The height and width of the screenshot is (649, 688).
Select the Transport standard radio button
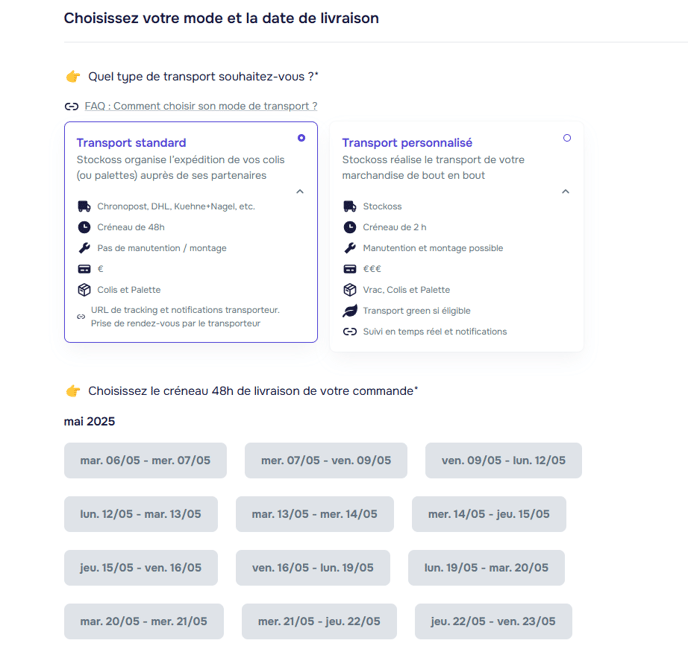[x=301, y=138]
